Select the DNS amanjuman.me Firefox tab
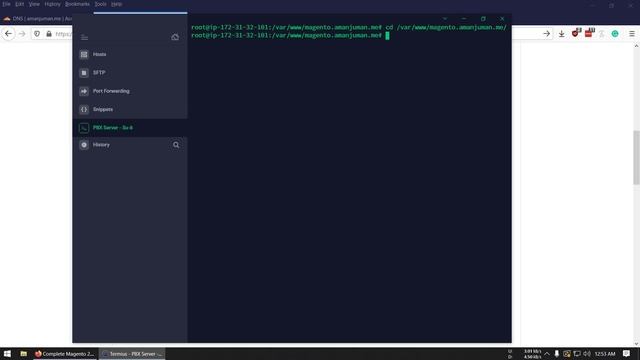 pyautogui.click(x=37, y=19)
